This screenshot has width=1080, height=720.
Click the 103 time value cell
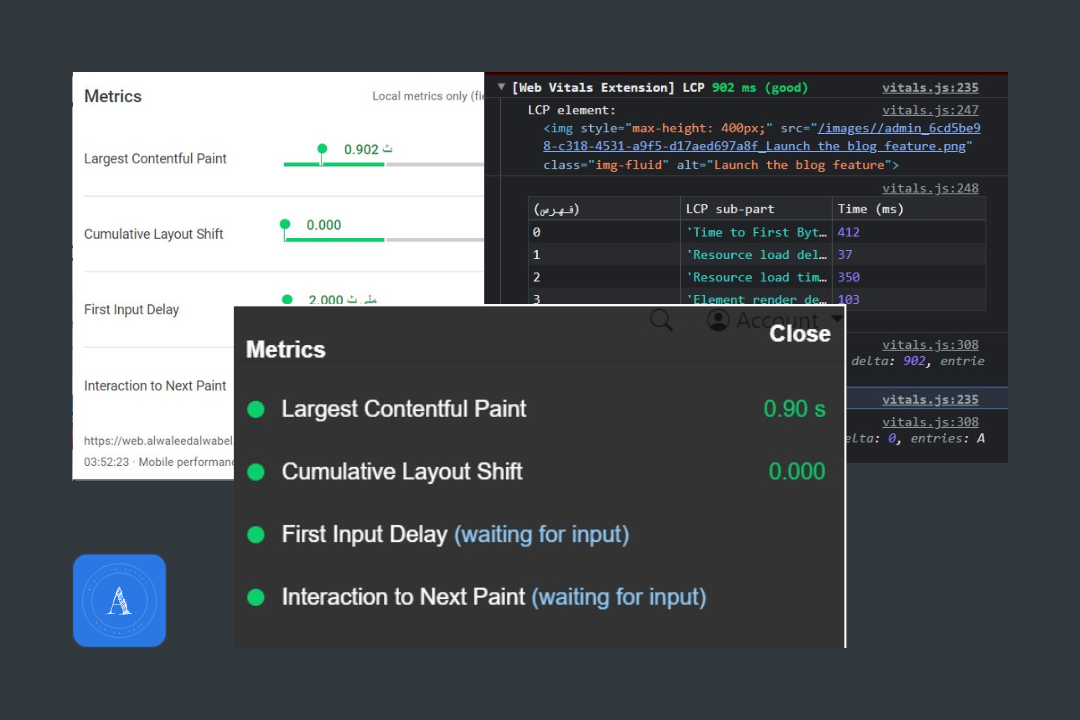click(x=909, y=299)
